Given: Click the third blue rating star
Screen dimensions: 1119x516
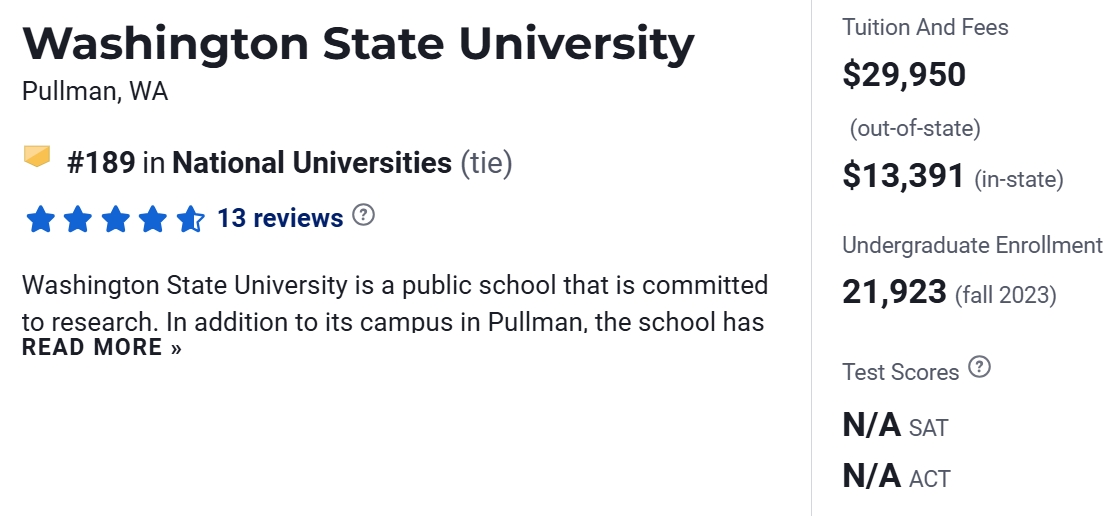Looking at the screenshot, I should click(x=116, y=219).
